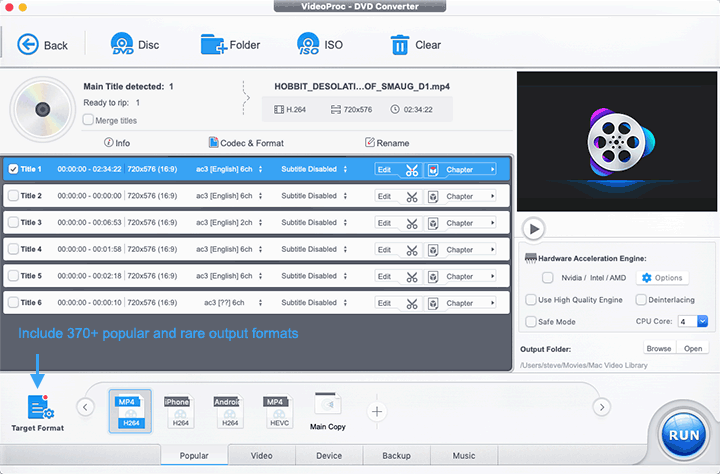Viewport: 720px width, 474px height.
Task: Check the Title 3 checkbox
Action: [13, 222]
